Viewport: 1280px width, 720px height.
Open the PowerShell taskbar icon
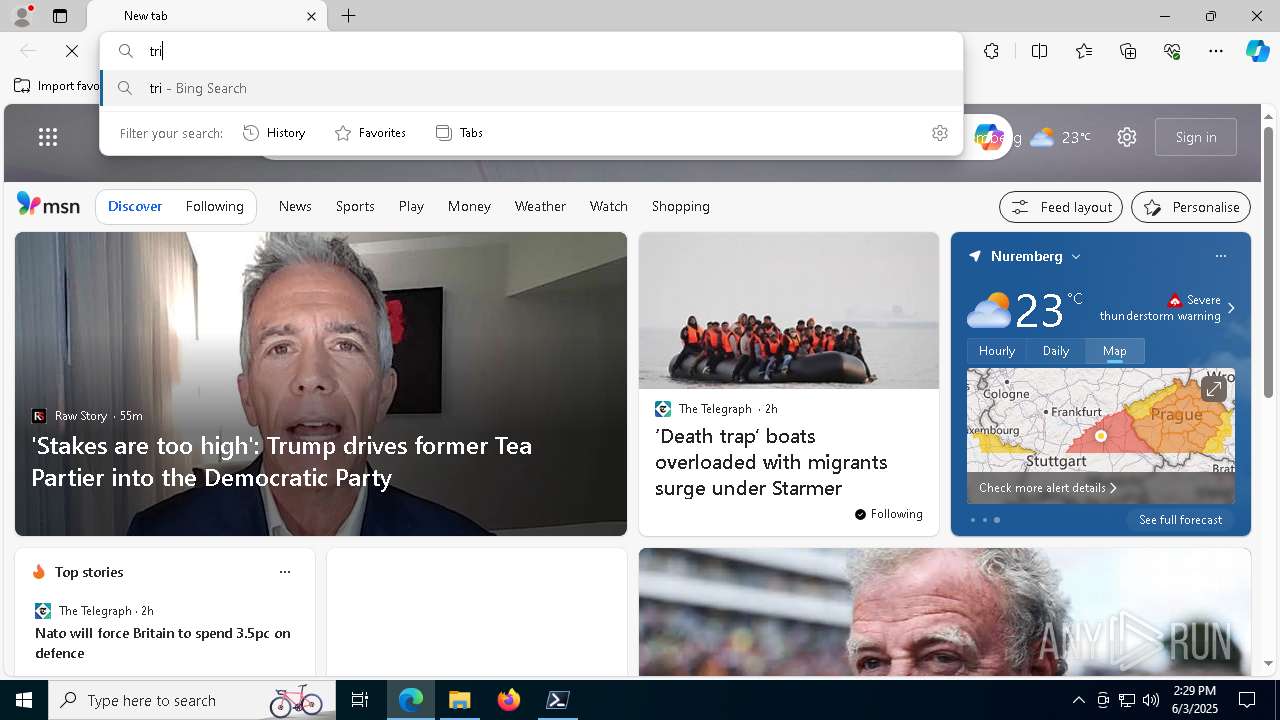558,700
